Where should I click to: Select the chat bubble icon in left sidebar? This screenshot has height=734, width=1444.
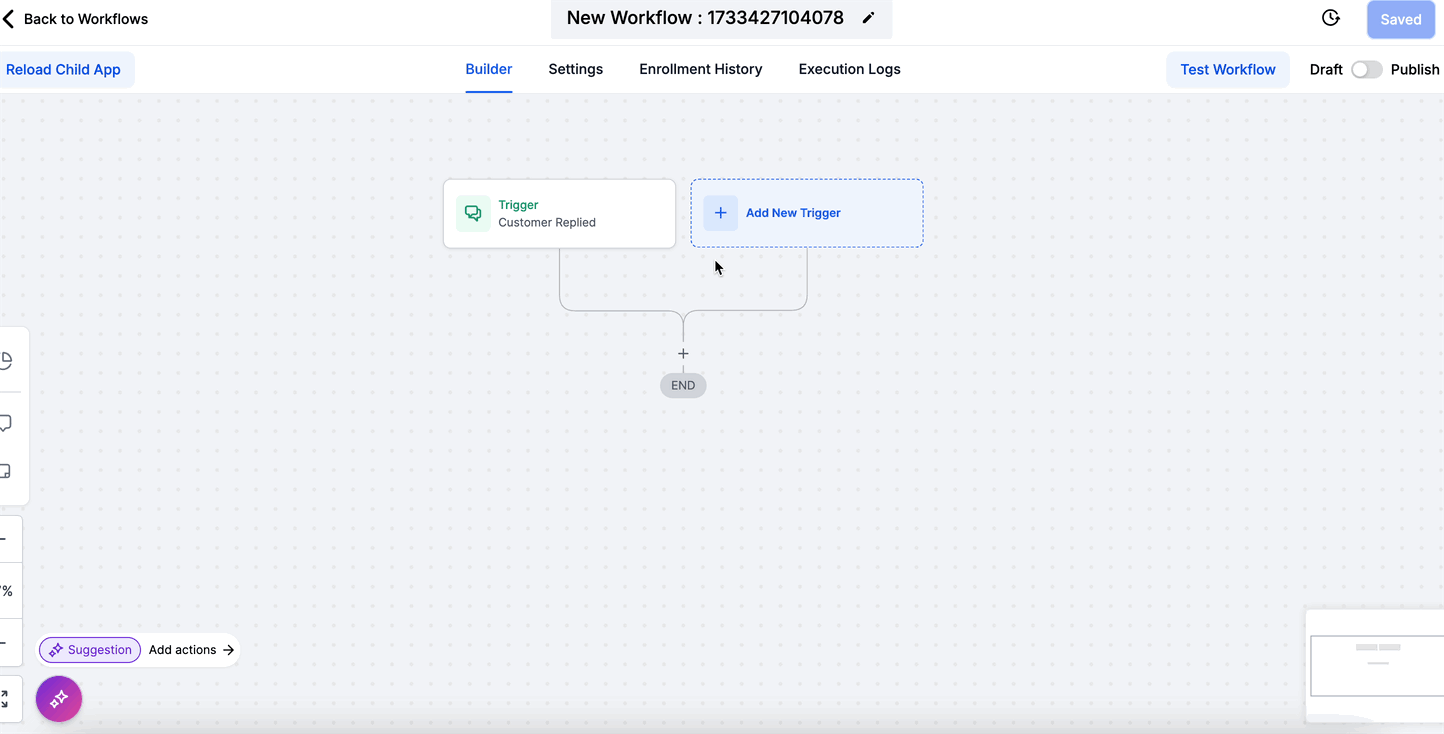point(5,423)
